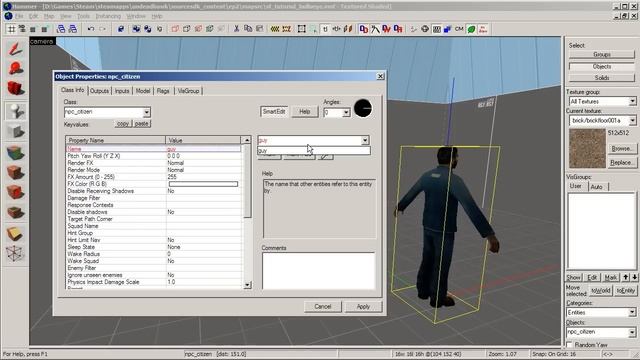This screenshot has width=640, height=360.
Task: Select the Vertex manipulation wireframe tool
Action: coord(16,253)
